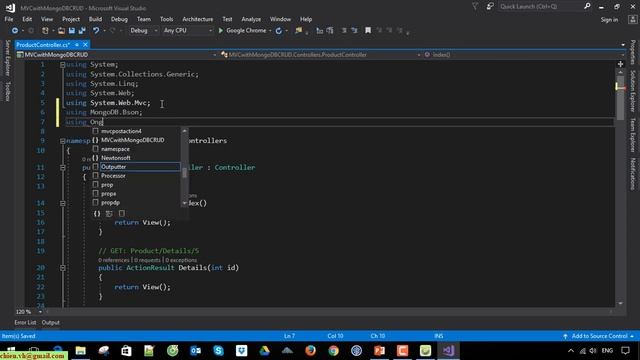
Task: Collapse the namespace block at line 9
Action: [x=62, y=141]
